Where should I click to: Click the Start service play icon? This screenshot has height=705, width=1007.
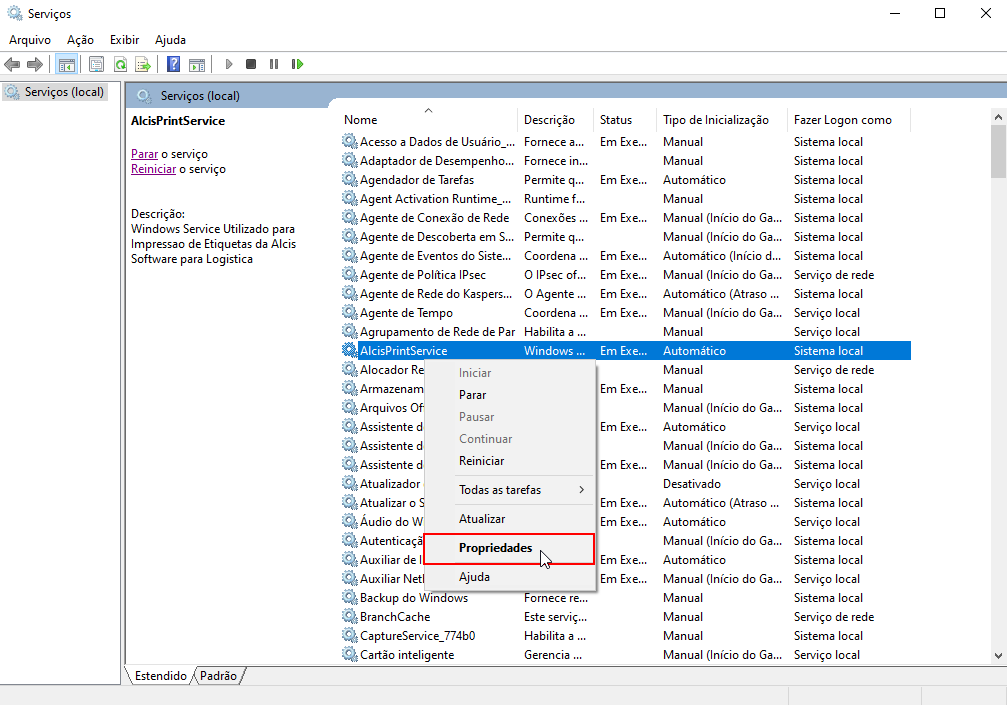pyautogui.click(x=229, y=64)
